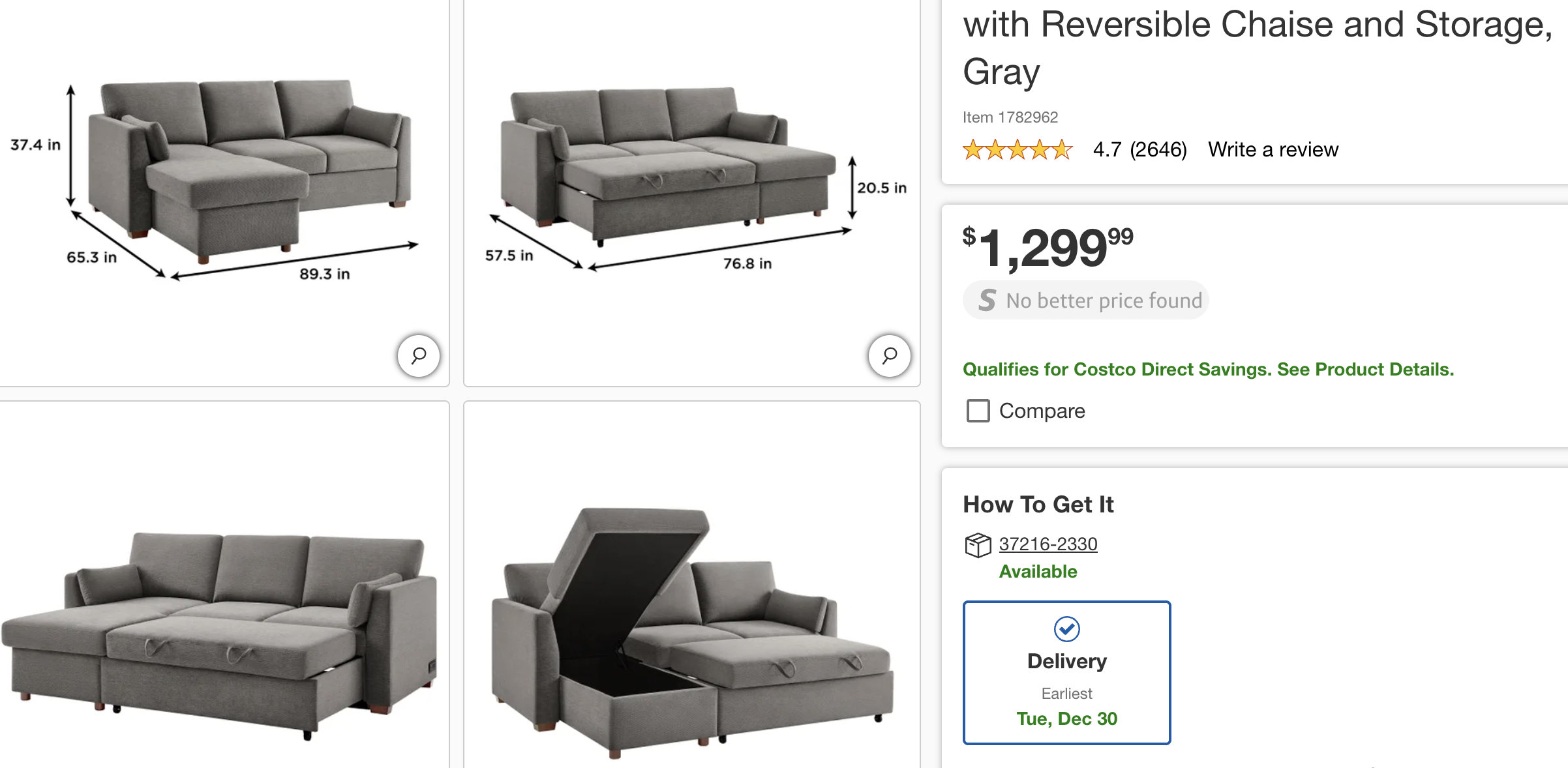This screenshot has width=1568, height=768.
Task: Open zoom magnifier on dimensions image
Action: (x=417, y=356)
